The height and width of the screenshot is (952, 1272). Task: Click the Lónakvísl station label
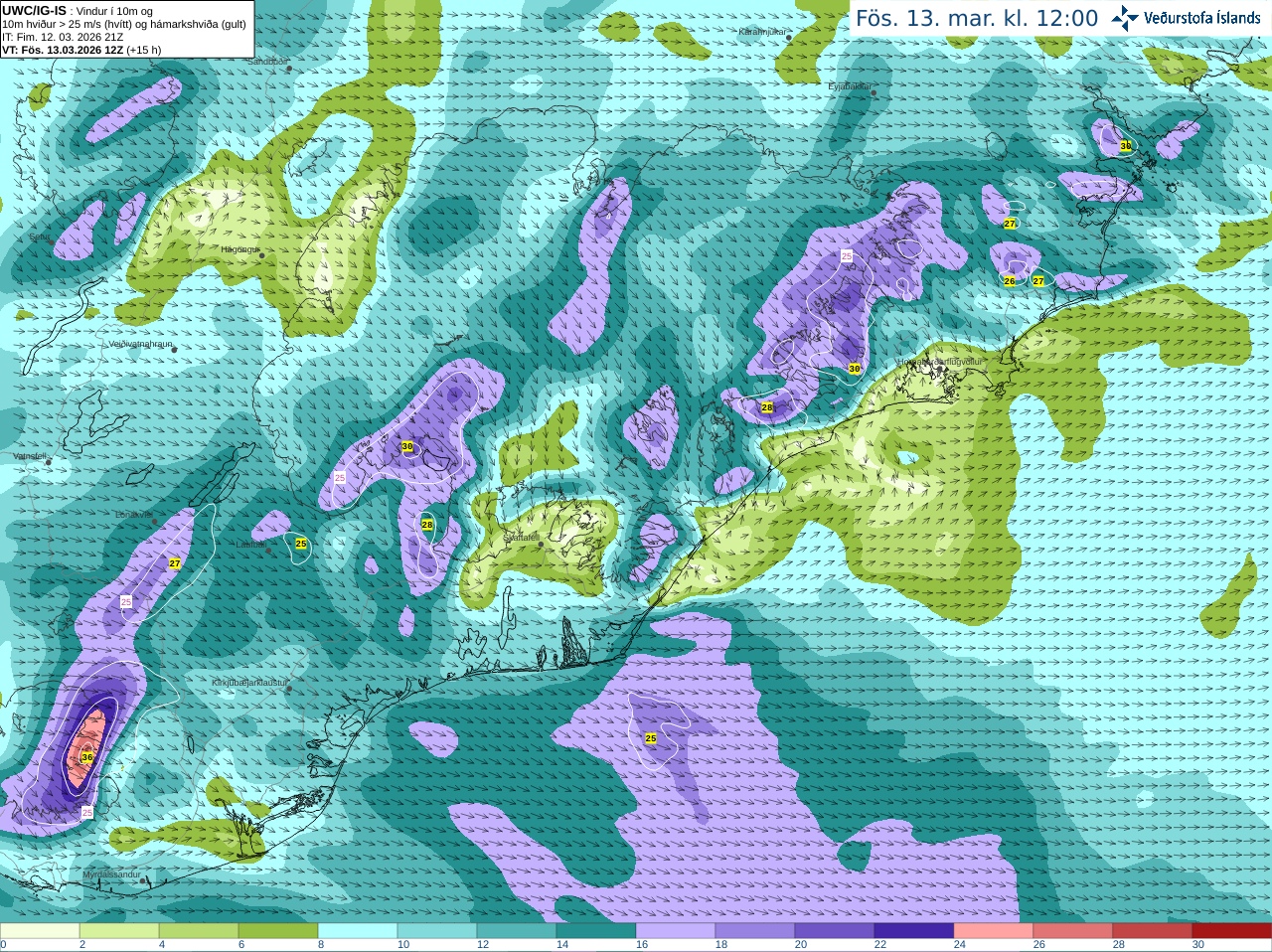click(133, 515)
